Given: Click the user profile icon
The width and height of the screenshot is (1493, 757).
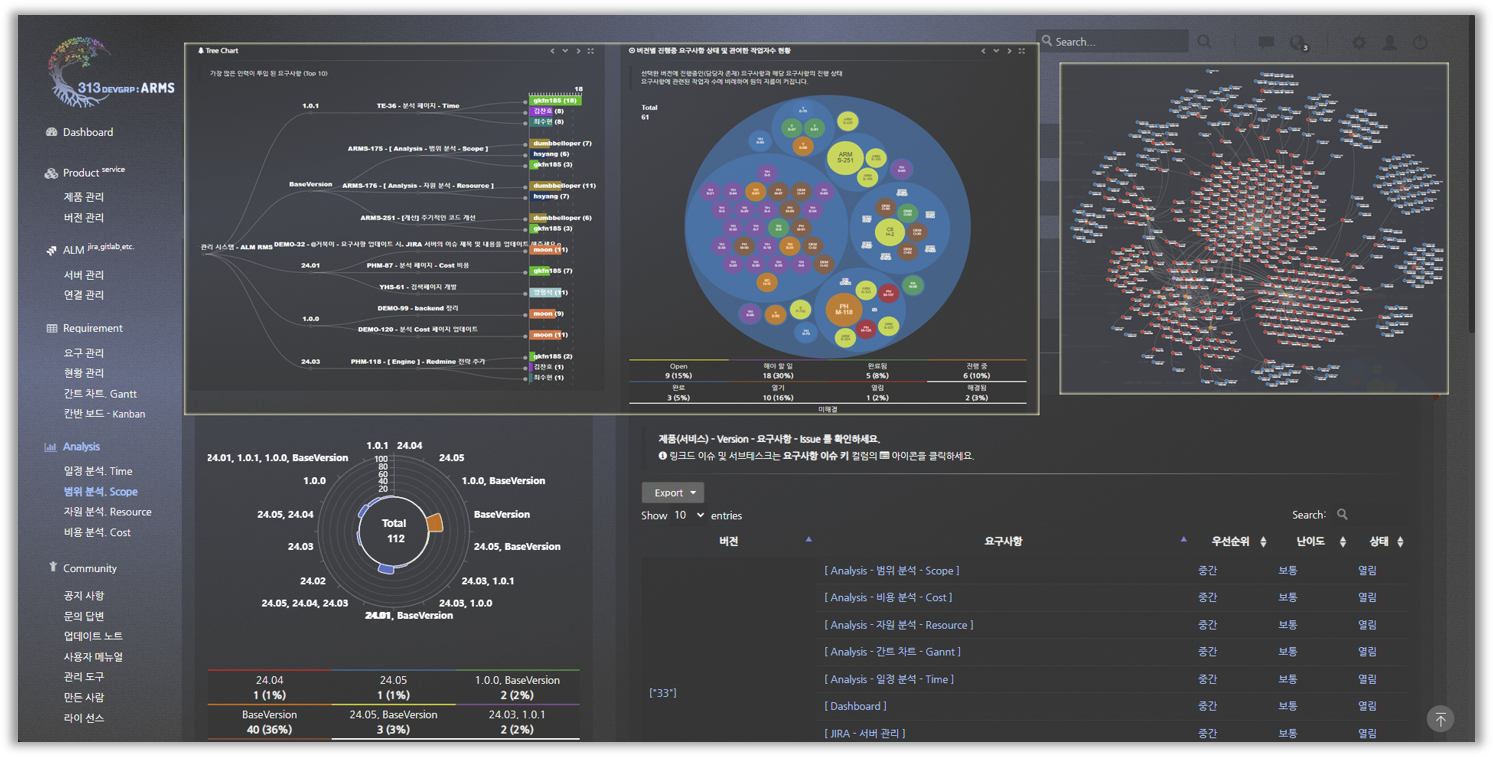Looking at the screenshot, I should 1390,43.
